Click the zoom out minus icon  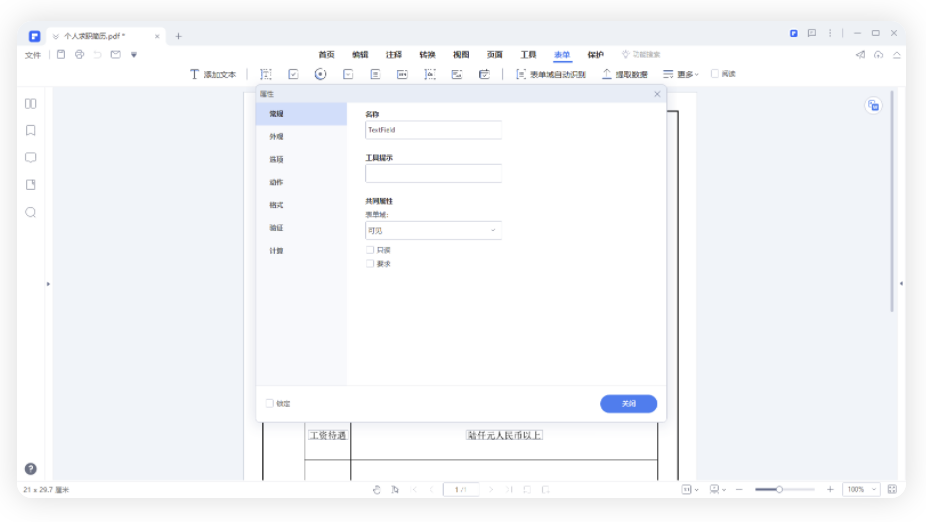(x=739, y=490)
